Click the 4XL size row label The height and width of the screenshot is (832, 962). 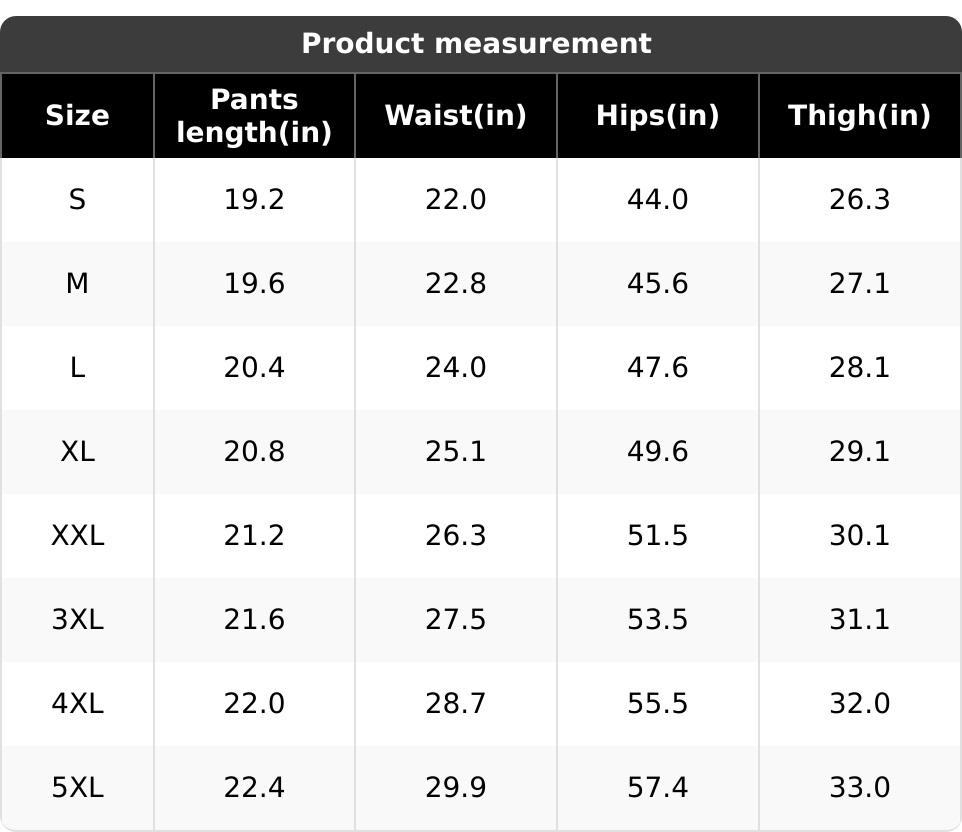[x=77, y=704]
